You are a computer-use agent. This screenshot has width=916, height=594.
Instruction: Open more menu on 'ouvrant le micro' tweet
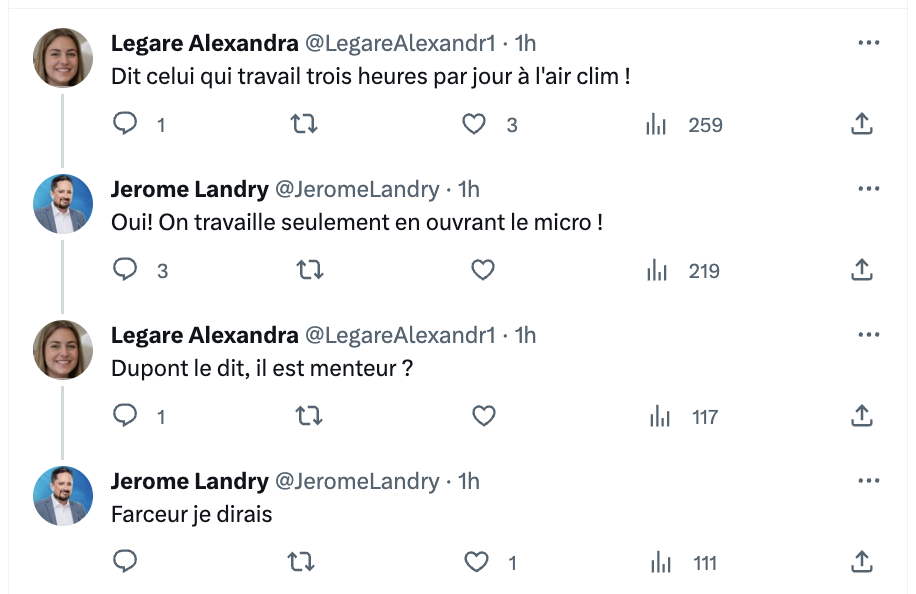[x=869, y=189]
